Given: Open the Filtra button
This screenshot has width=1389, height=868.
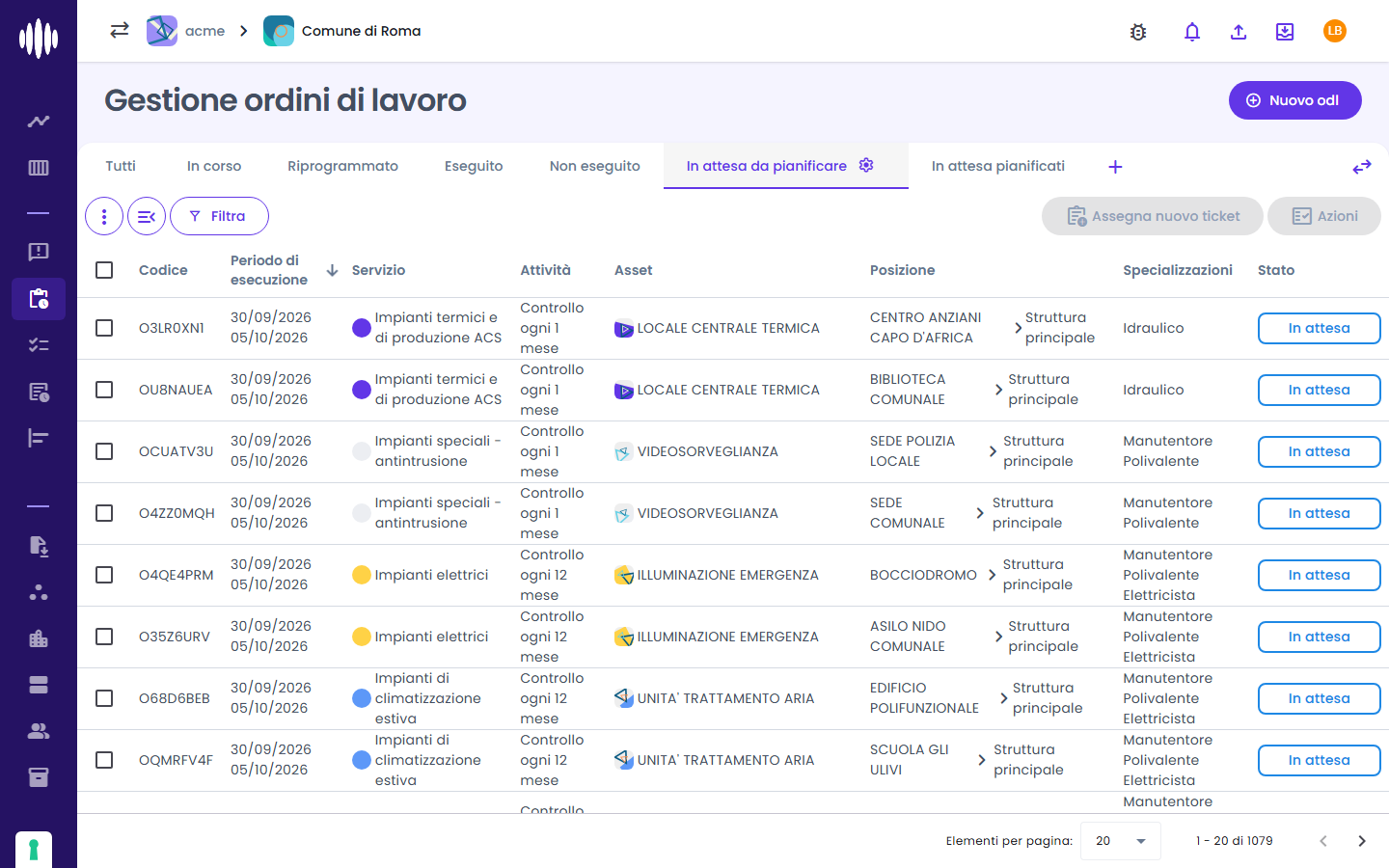Looking at the screenshot, I should pos(219,216).
